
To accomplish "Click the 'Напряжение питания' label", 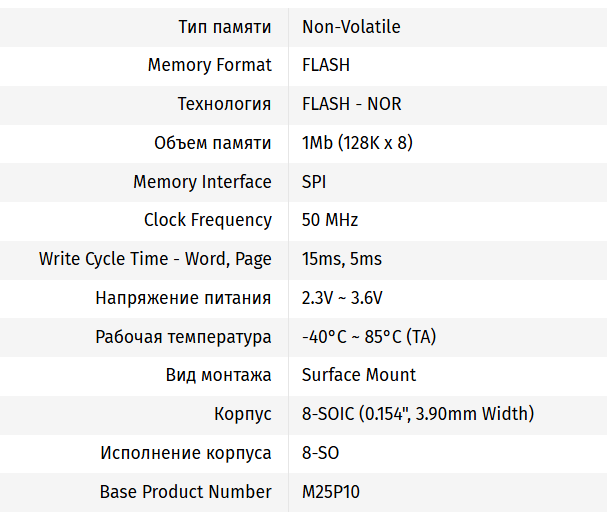I will coord(183,298).
